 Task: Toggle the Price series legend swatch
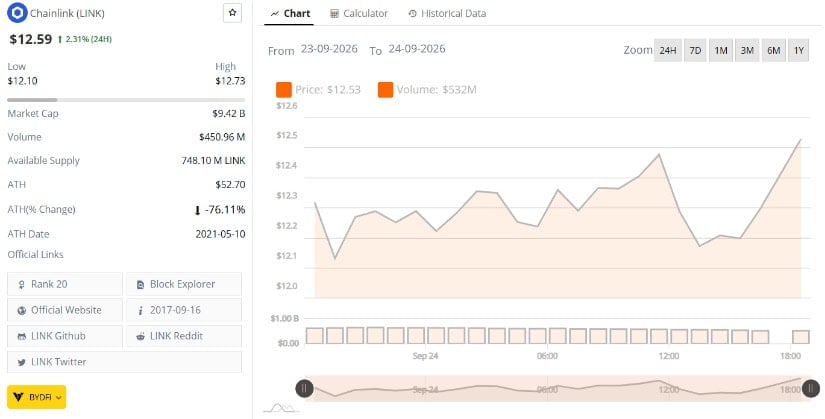click(284, 89)
